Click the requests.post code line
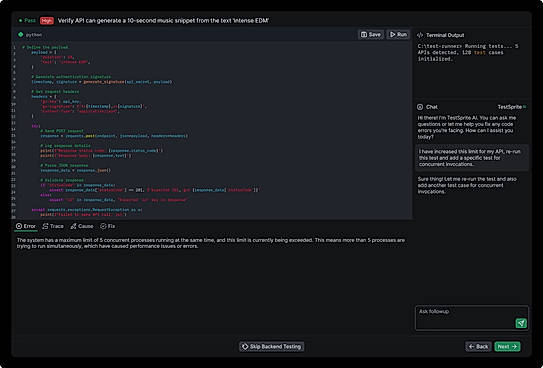Viewport: 543px width, 368px height. click(x=114, y=136)
